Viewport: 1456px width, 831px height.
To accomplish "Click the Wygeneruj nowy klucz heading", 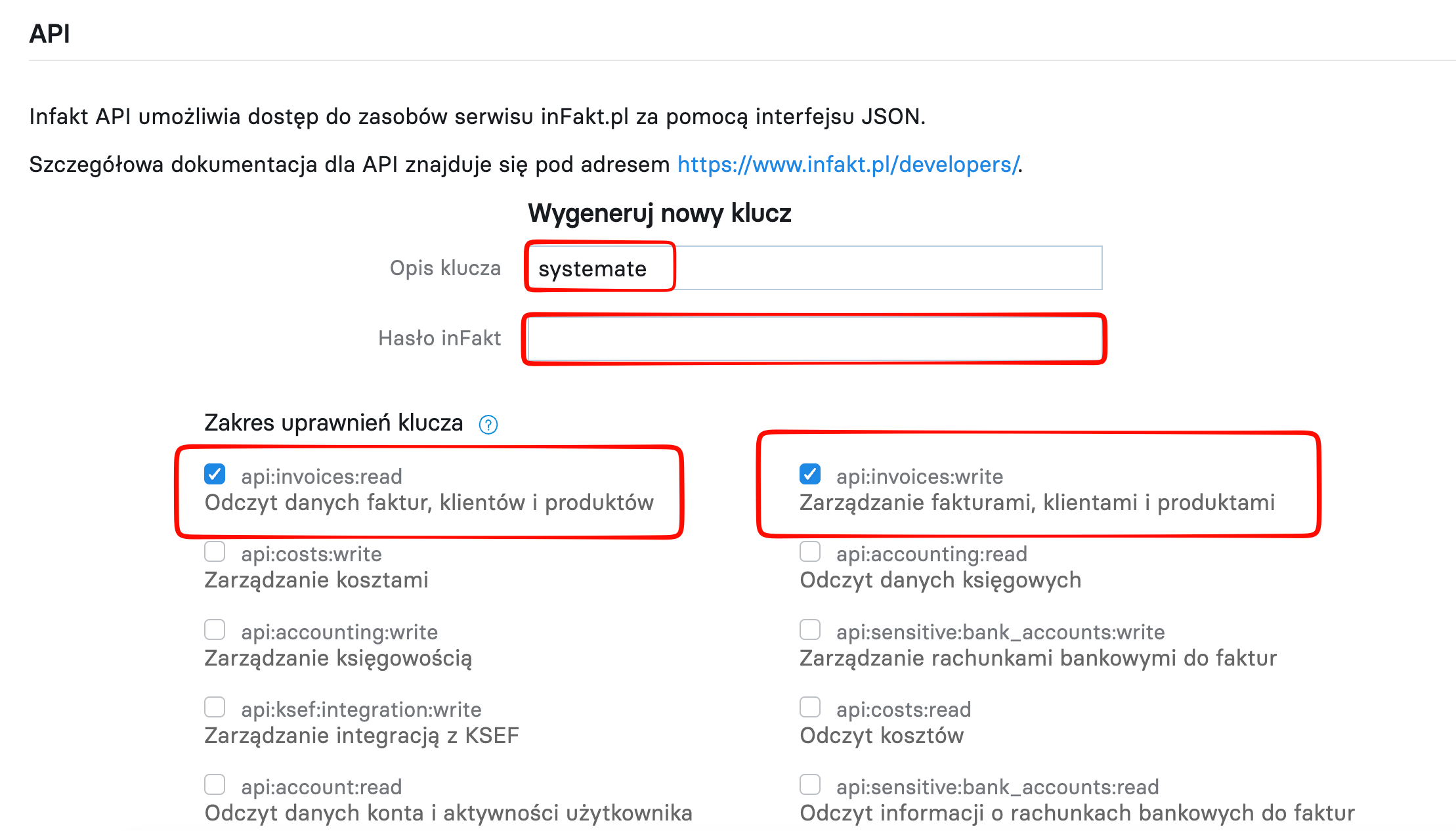I will [659, 213].
